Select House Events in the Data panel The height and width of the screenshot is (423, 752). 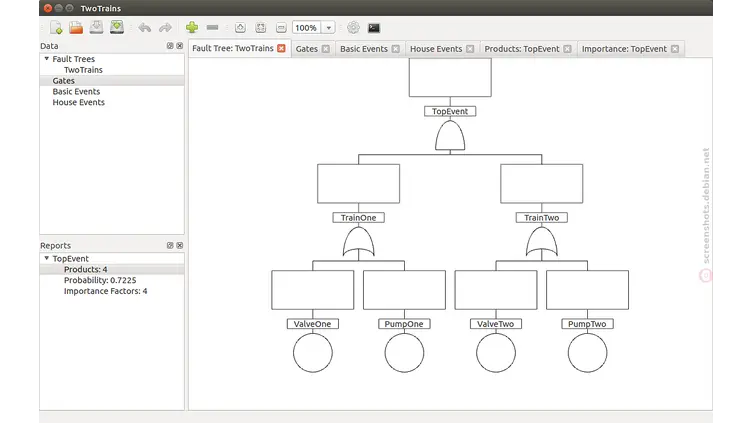point(78,102)
